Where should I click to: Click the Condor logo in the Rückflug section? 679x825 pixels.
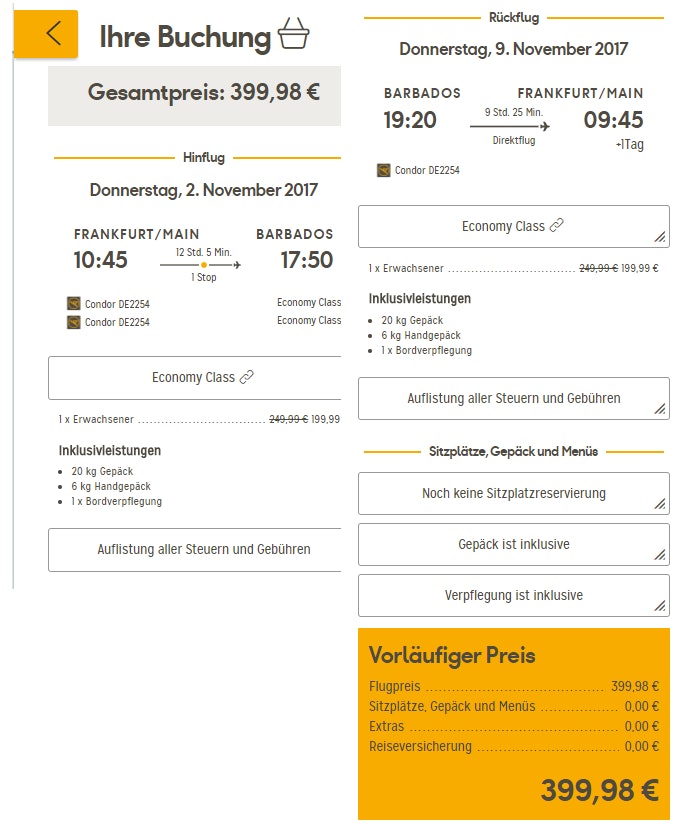[x=383, y=170]
